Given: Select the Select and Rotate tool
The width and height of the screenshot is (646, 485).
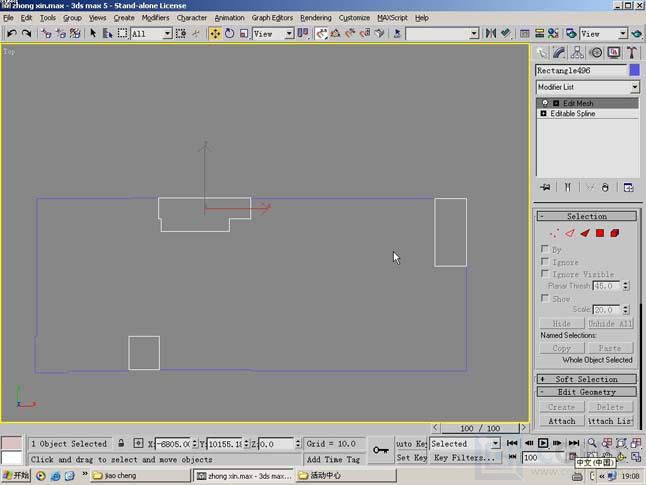Looking at the screenshot, I should [x=229, y=33].
